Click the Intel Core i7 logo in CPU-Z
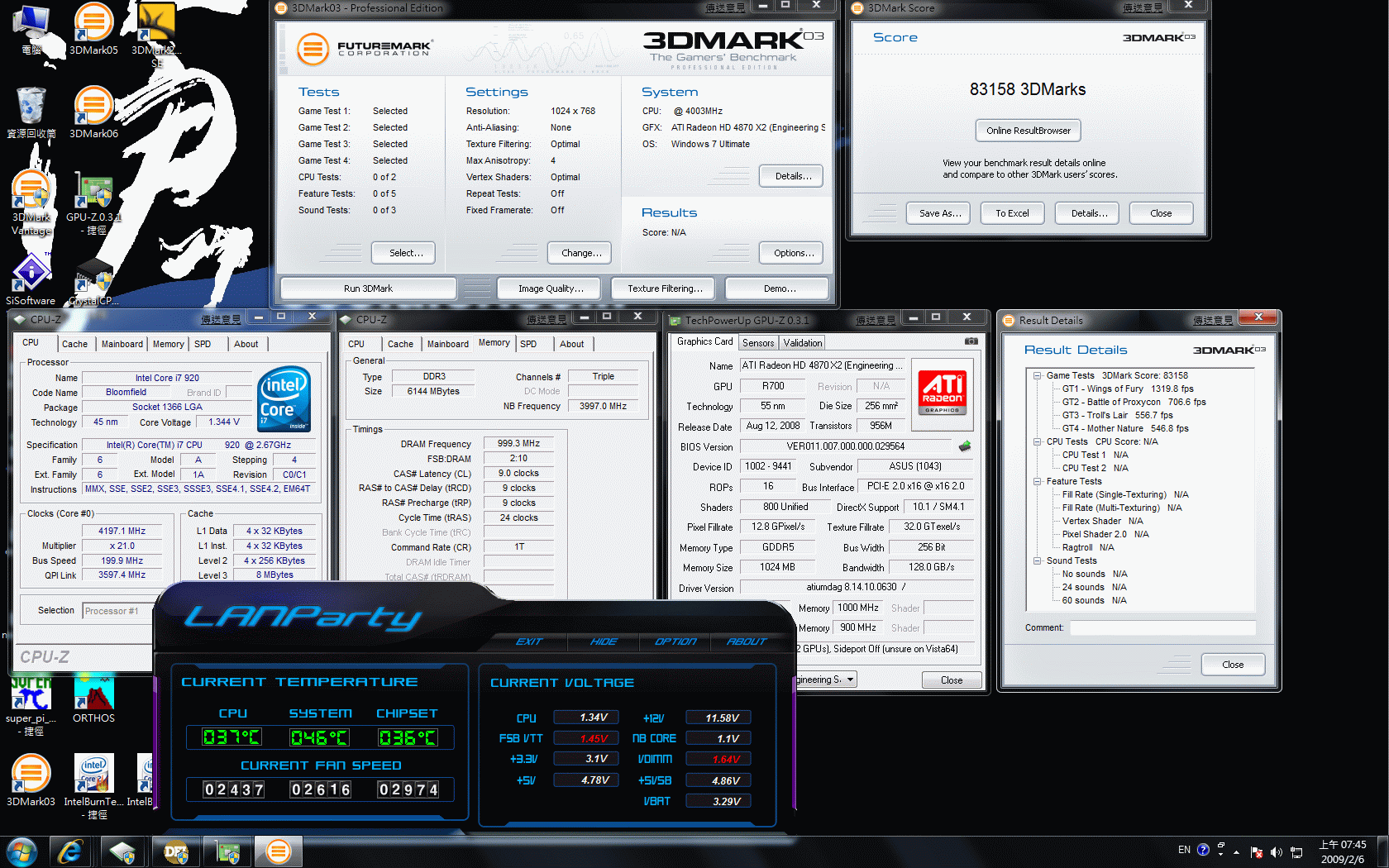The width and height of the screenshot is (1389, 868). coord(284,398)
